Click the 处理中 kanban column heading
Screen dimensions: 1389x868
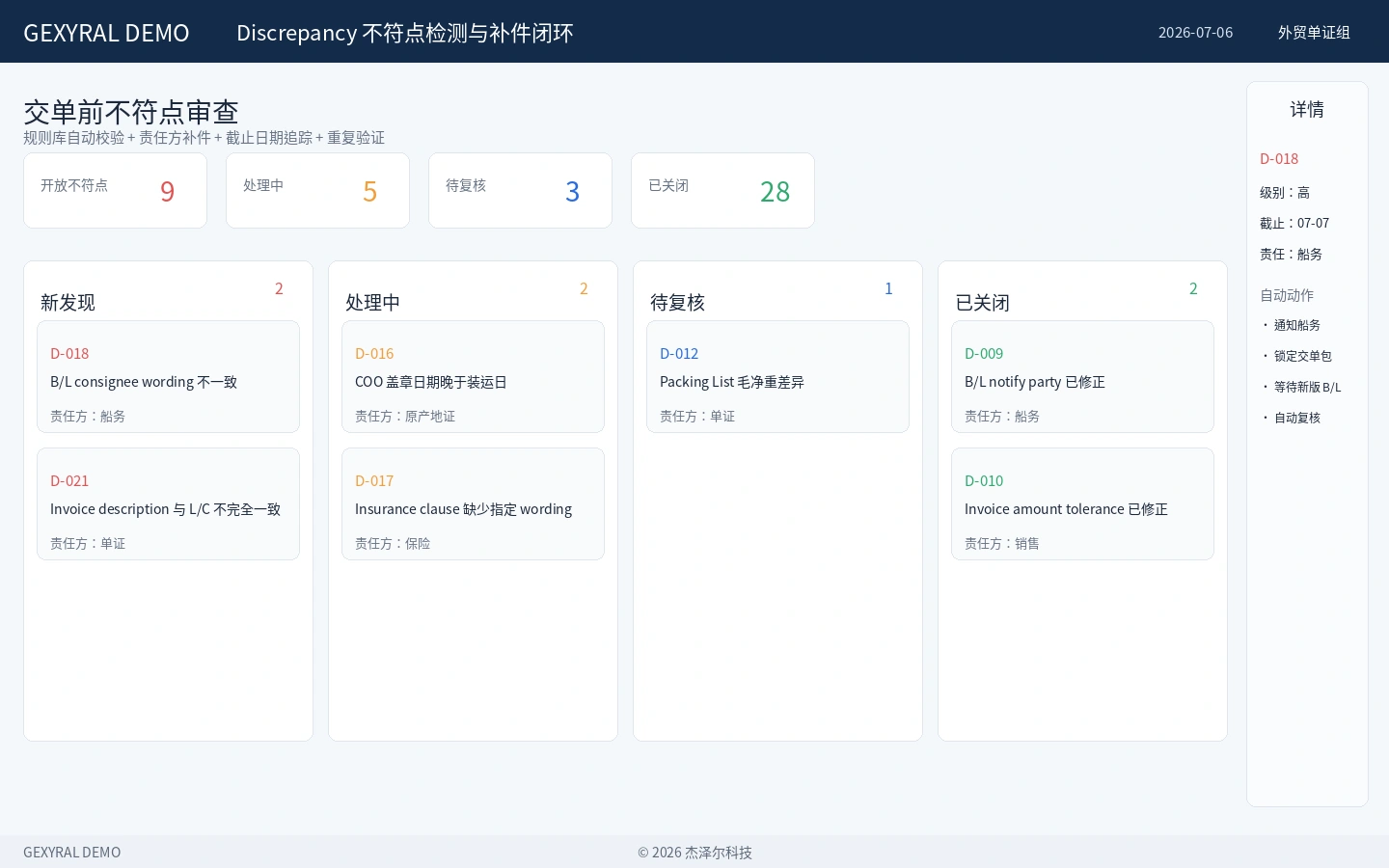coord(372,303)
